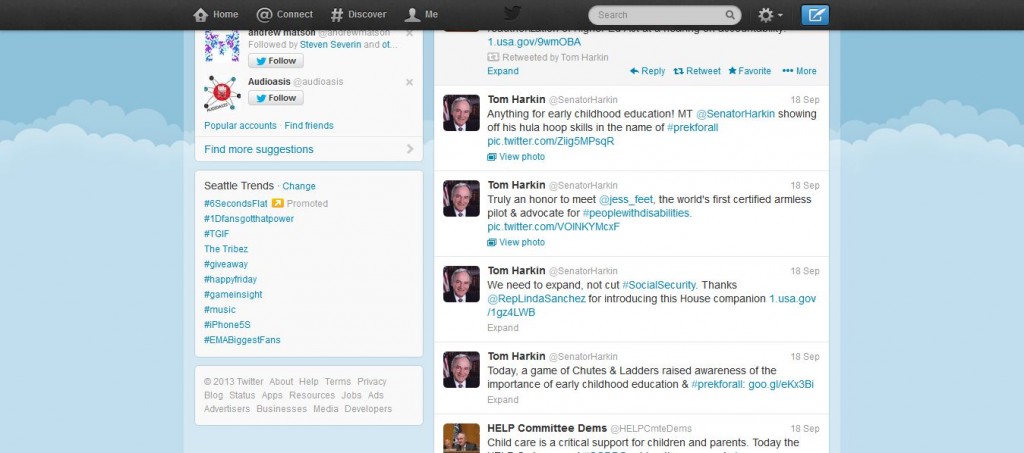Open #SocialSecurity hashtag
1024x453 pixels.
[x=658, y=285]
